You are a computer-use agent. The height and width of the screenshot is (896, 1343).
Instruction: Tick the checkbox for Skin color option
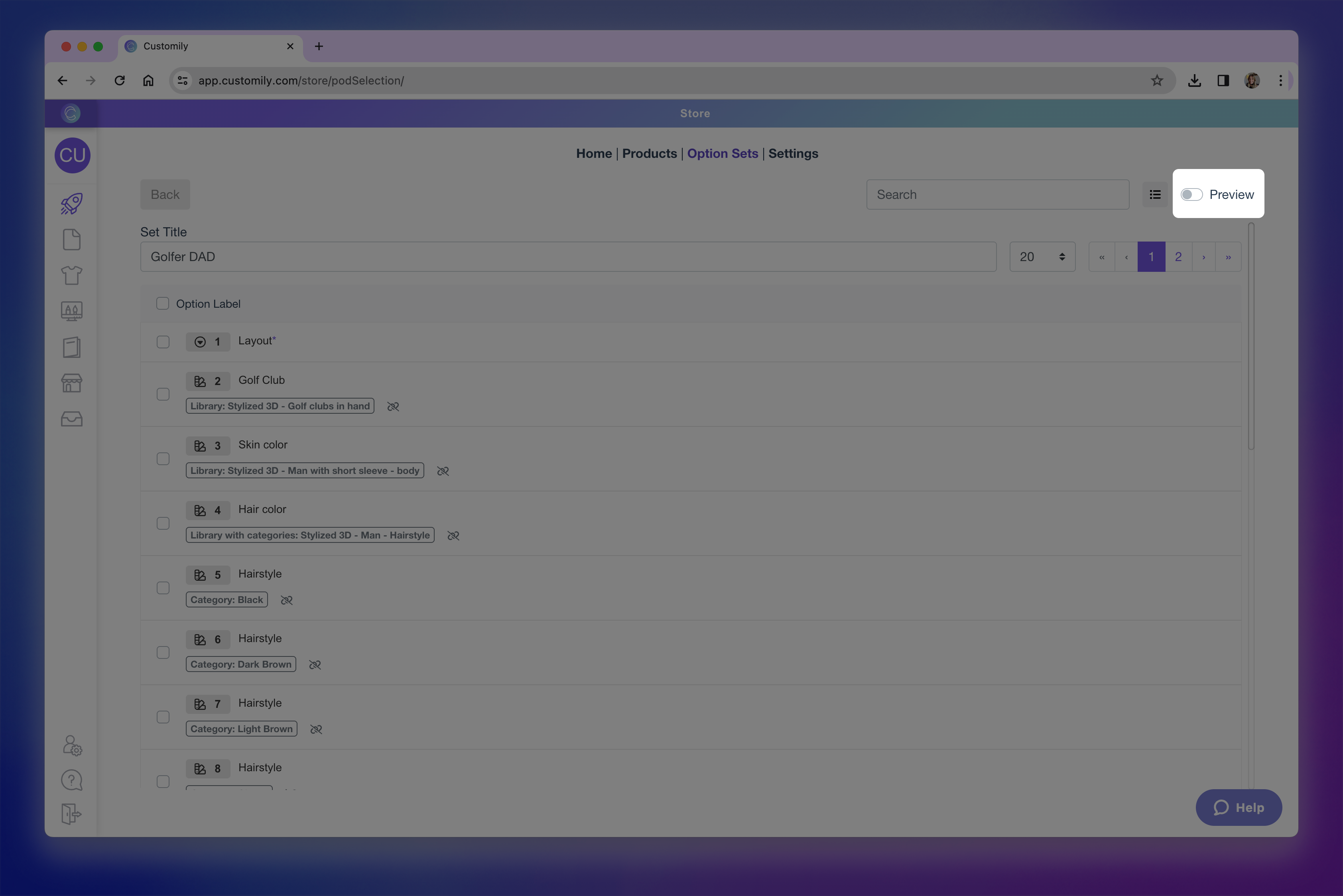[163, 459]
